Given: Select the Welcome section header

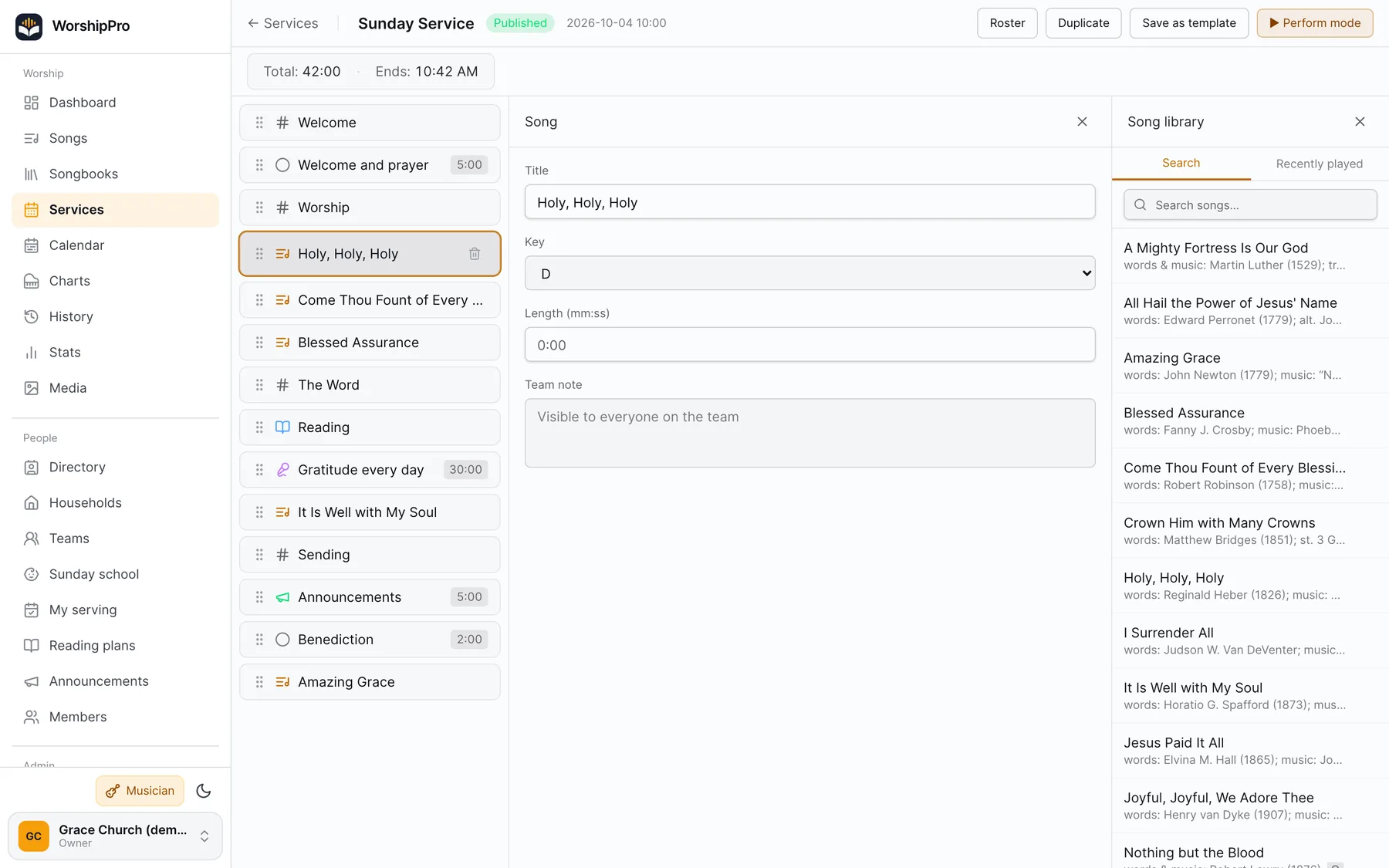Looking at the screenshot, I should pos(370,123).
